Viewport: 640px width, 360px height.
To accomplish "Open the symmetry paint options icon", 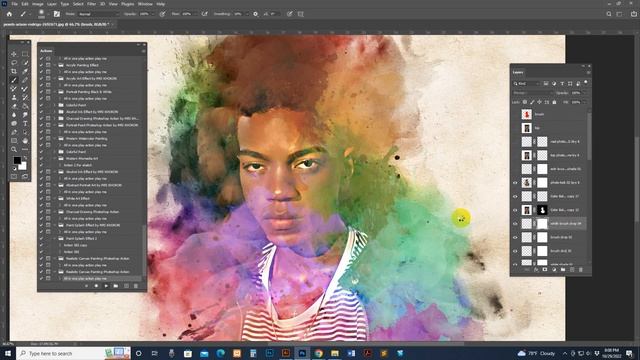I will tap(301, 14).
